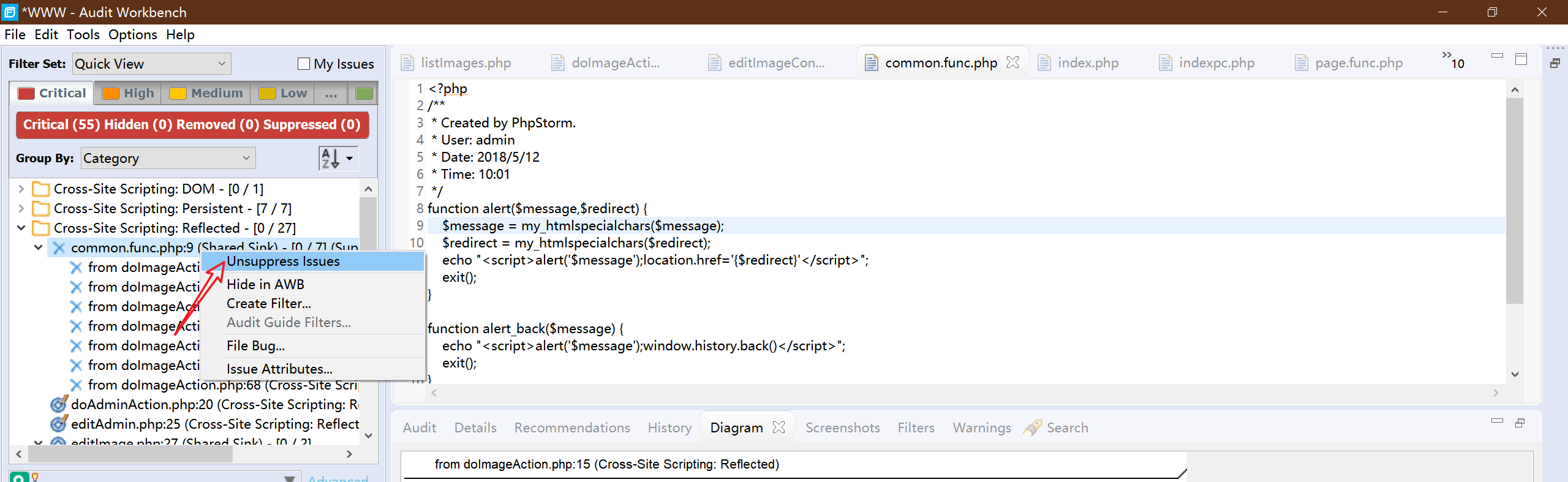This screenshot has width=1568, height=482.
Task: Maximize the editor panel
Action: [1521, 59]
